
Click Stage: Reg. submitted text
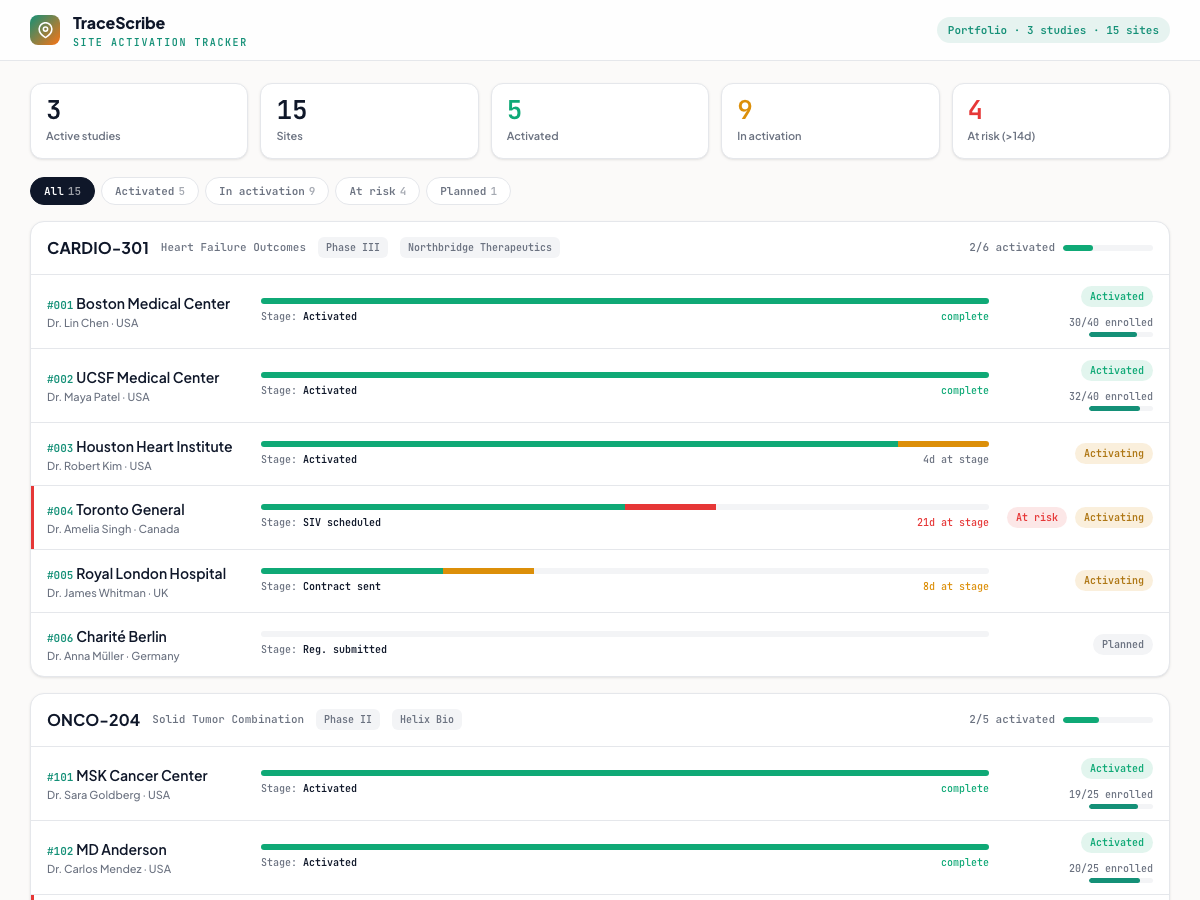(324, 650)
